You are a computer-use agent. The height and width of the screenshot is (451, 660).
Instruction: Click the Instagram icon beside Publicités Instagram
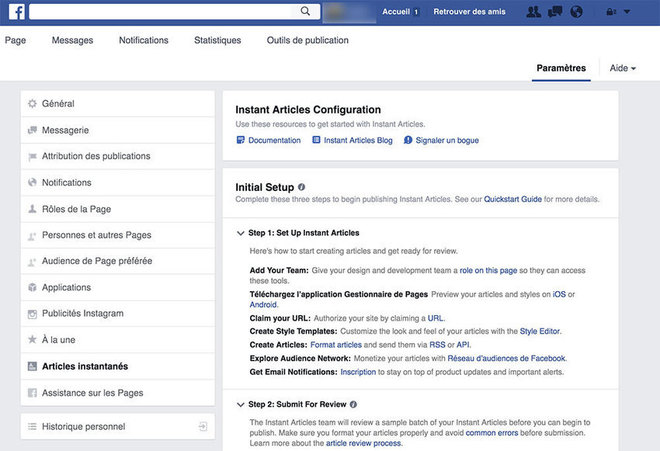click(32, 314)
